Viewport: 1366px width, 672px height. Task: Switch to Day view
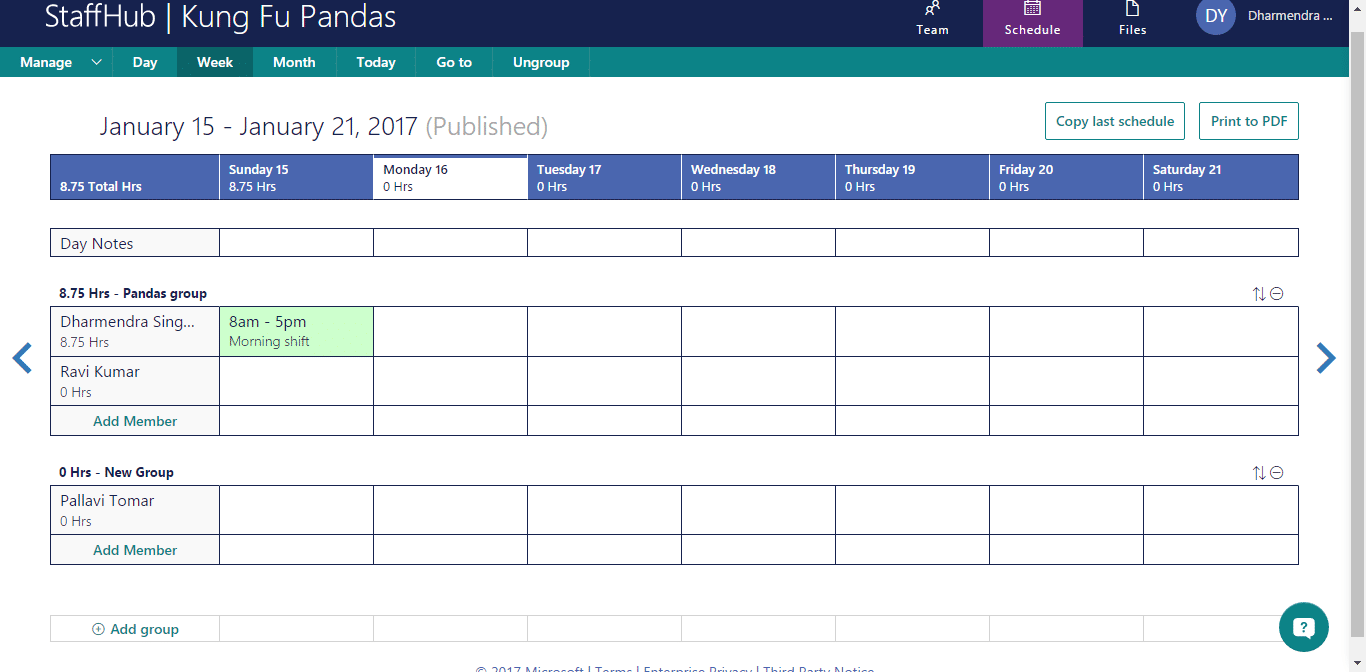click(145, 62)
